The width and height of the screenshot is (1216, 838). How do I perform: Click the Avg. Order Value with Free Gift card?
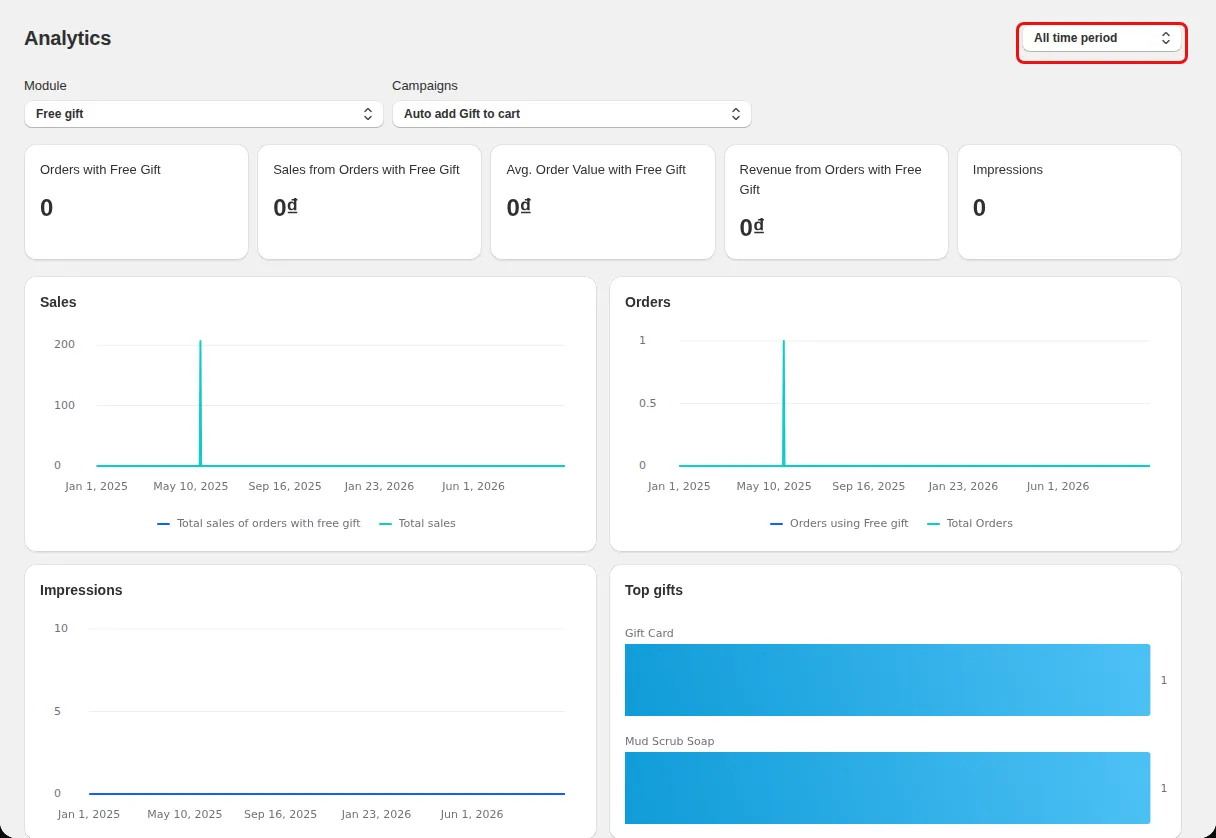click(x=603, y=202)
